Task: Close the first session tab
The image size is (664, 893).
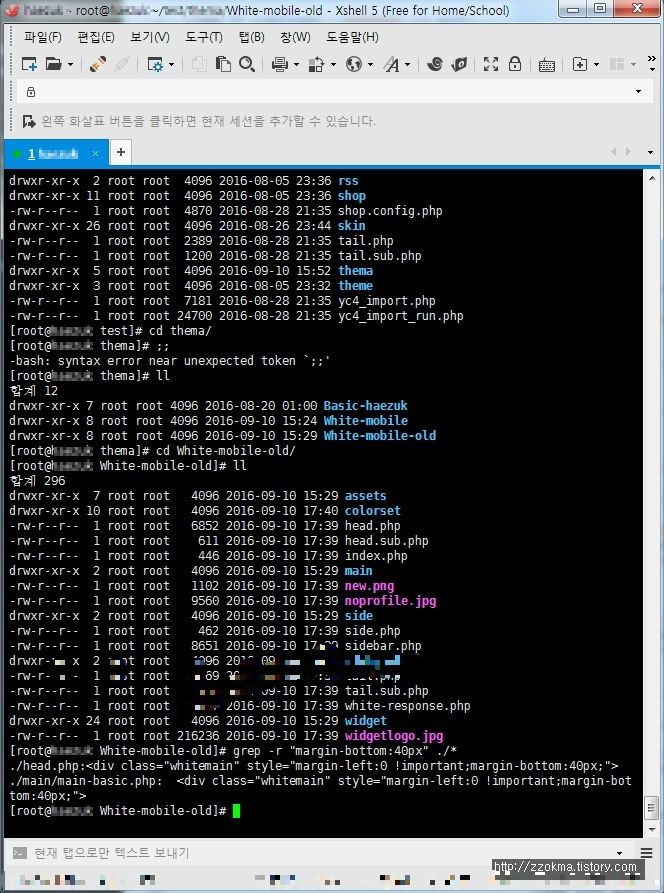Action: point(95,153)
